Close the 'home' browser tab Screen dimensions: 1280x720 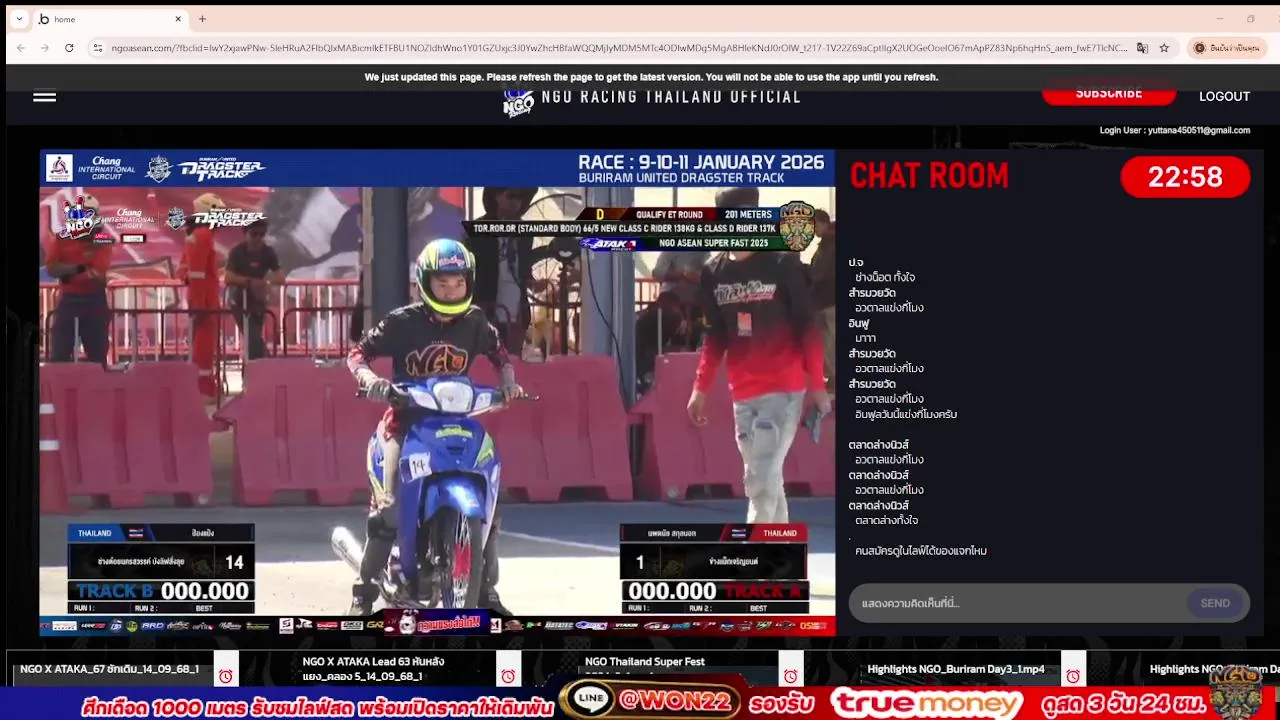pos(178,19)
